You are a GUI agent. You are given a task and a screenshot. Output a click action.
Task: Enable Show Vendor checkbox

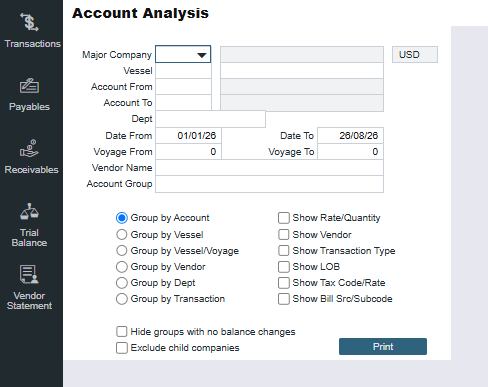(284, 234)
